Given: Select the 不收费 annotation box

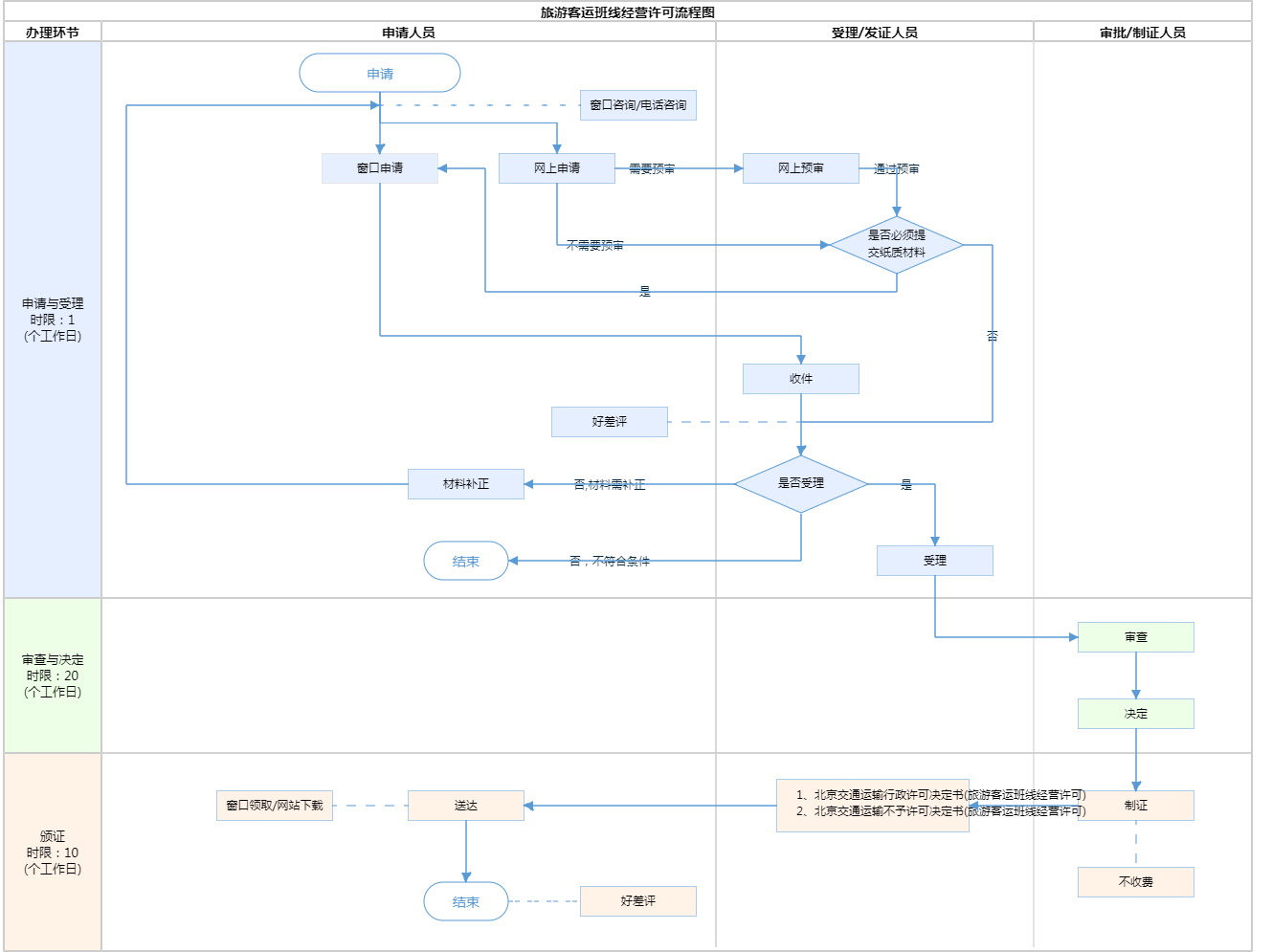Looking at the screenshot, I should (x=1136, y=882).
